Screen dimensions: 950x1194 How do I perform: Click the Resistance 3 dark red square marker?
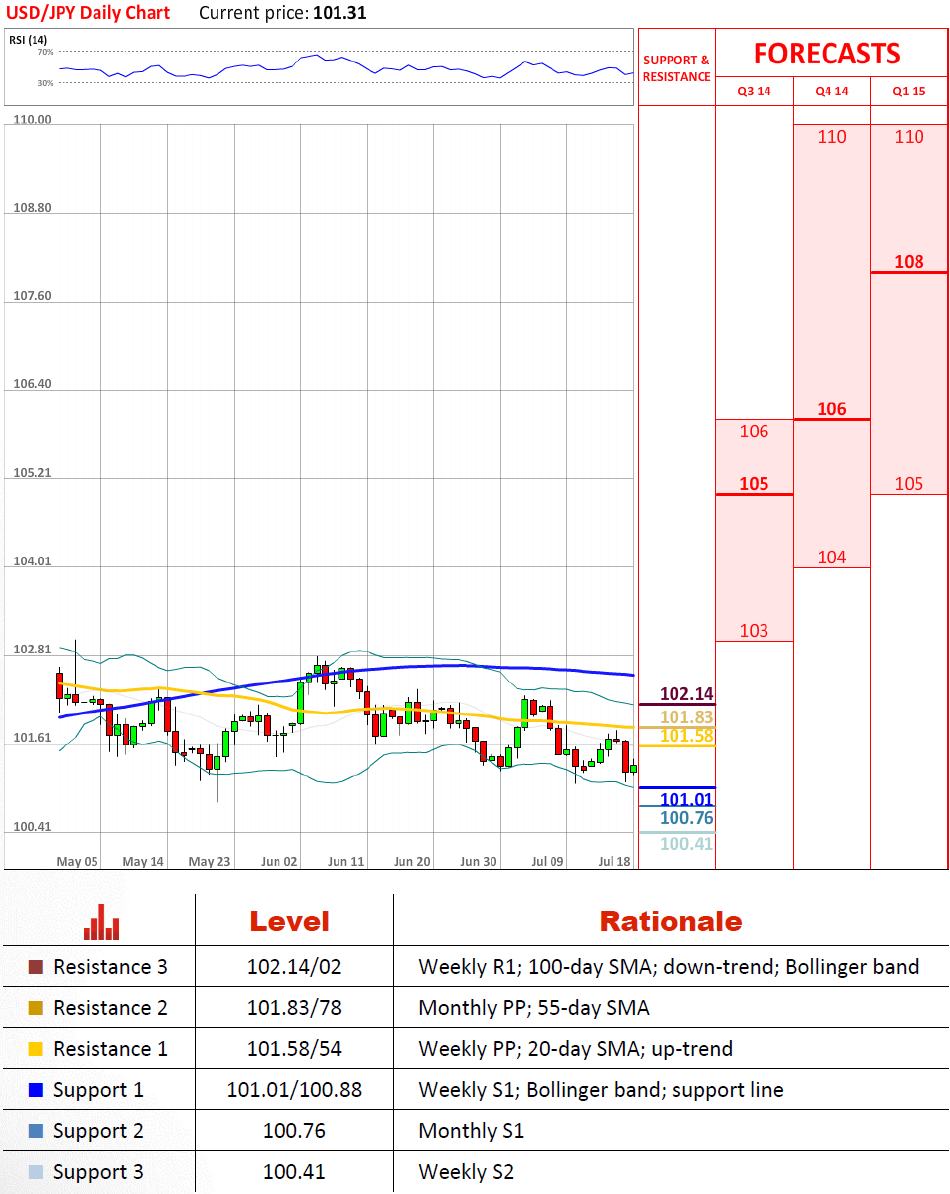click(36, 967)
